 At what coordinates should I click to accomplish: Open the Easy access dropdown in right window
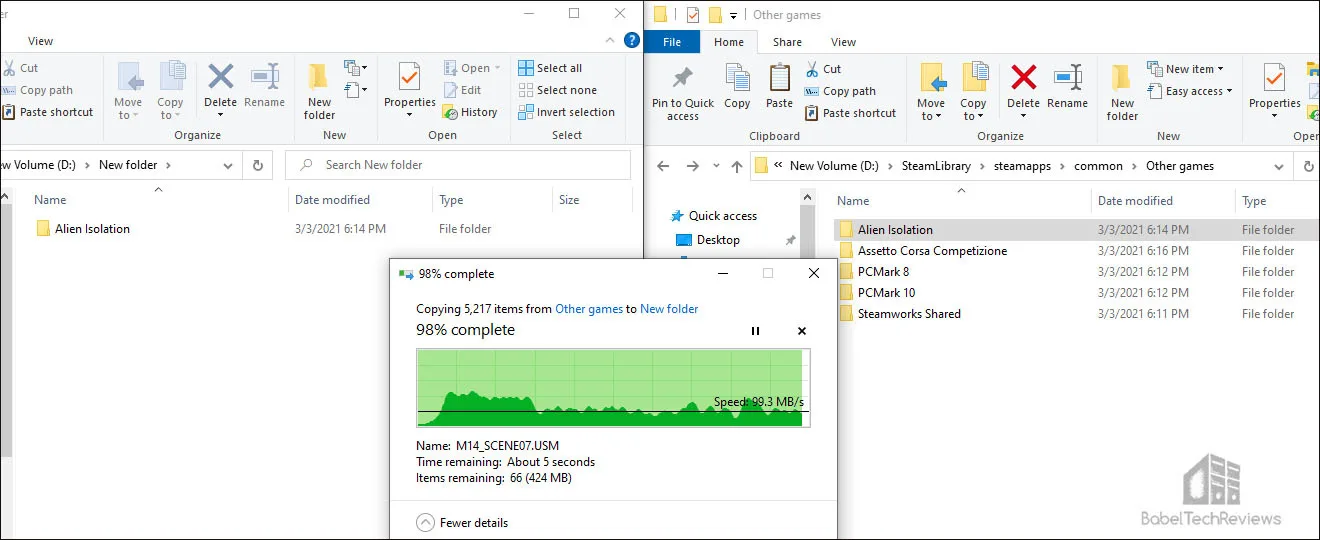[1189, 91]
